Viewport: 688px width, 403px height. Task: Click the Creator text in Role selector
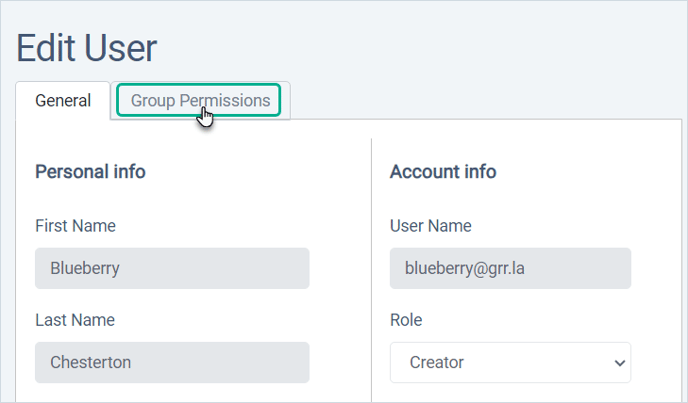[x=437, y=363]
